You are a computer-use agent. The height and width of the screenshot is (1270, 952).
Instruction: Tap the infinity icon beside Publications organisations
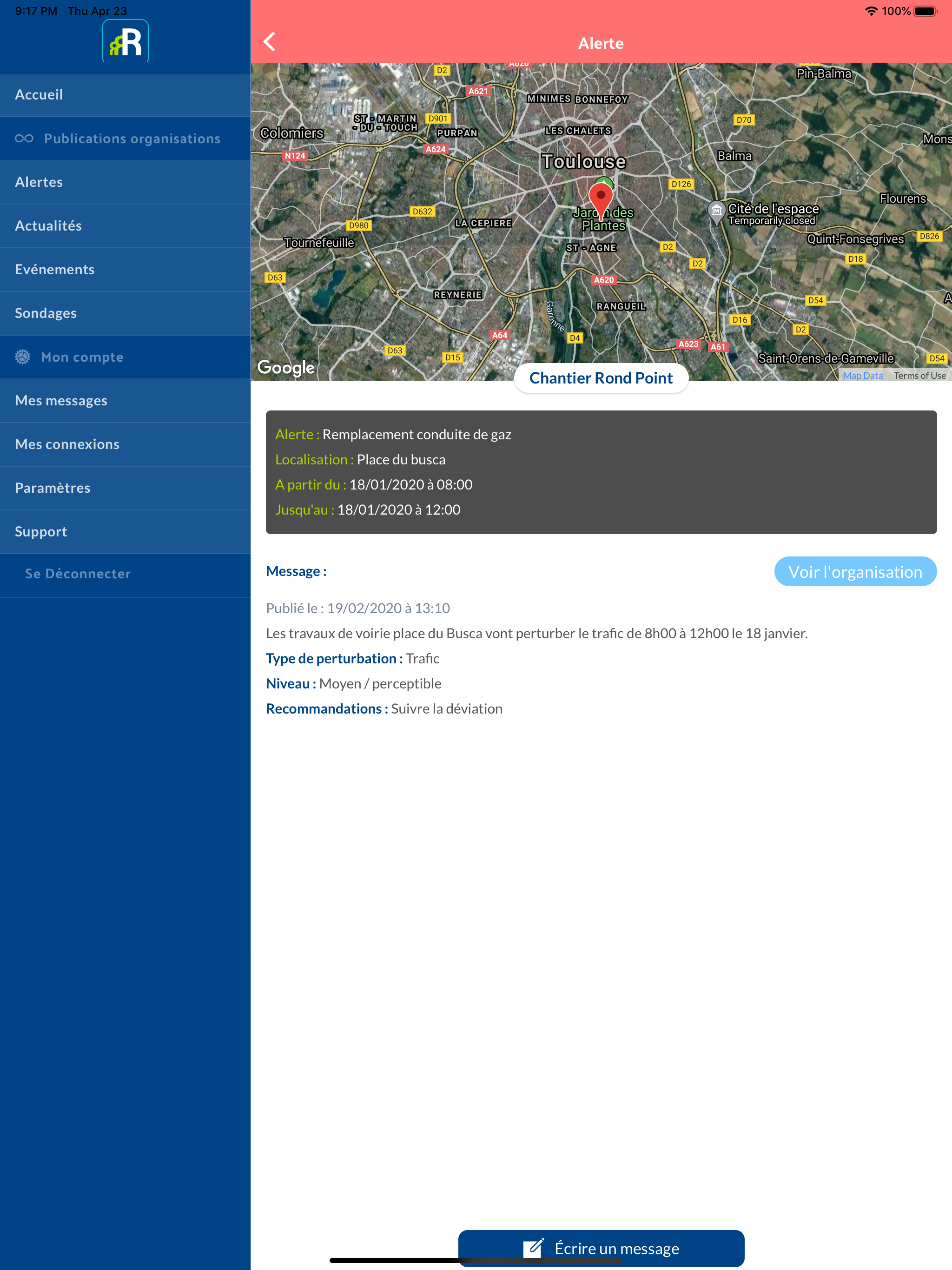pyautogui.click(x=24, y=139)
